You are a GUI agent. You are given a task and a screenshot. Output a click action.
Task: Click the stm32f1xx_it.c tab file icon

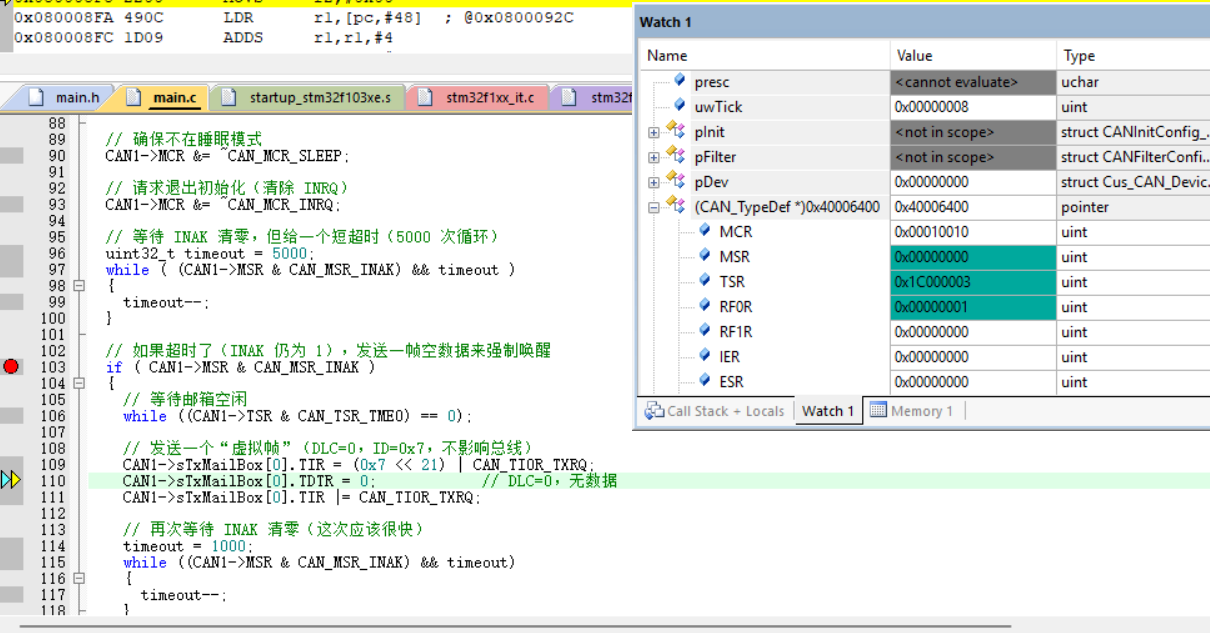coord(426,97)
